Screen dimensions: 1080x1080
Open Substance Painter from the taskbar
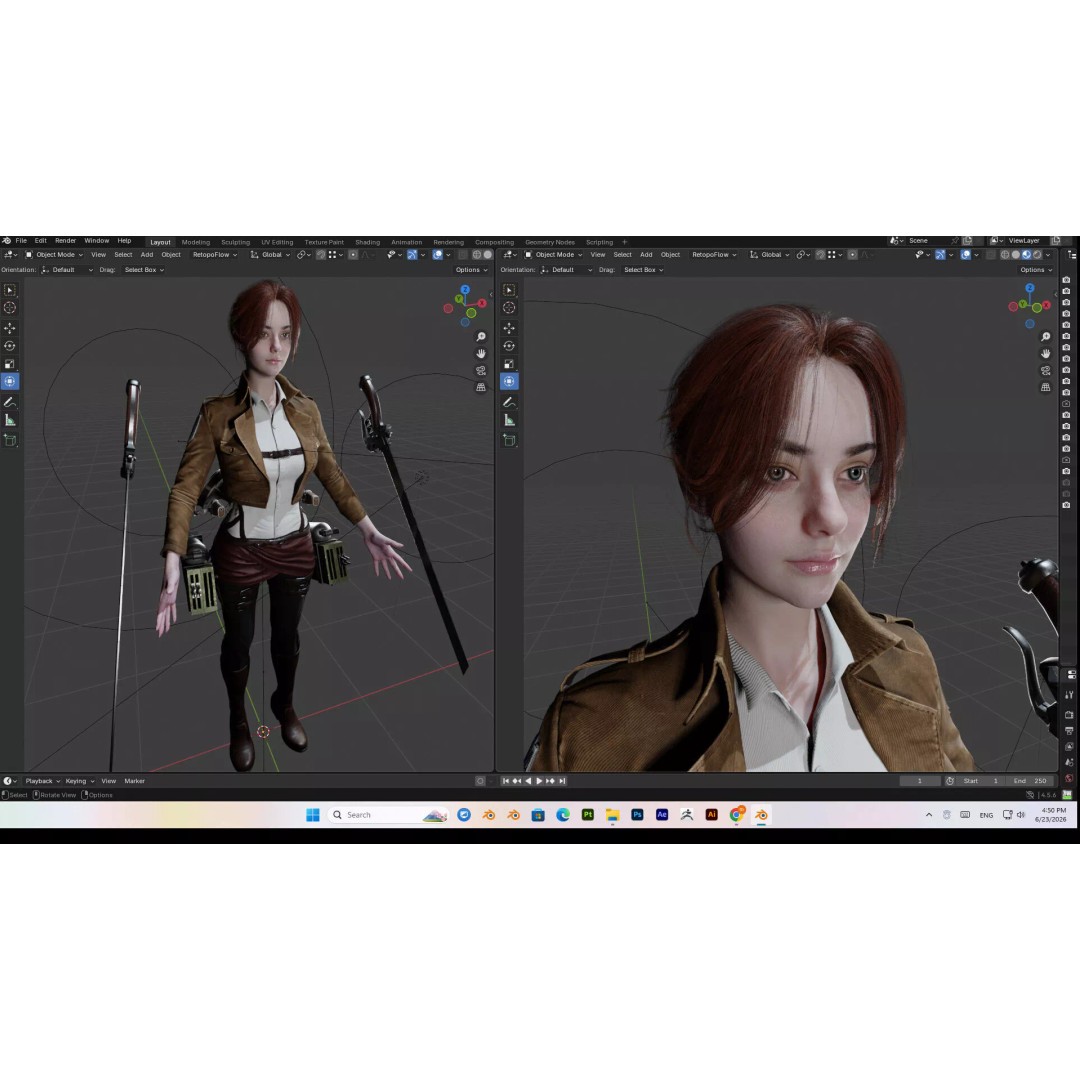point(588,815)
